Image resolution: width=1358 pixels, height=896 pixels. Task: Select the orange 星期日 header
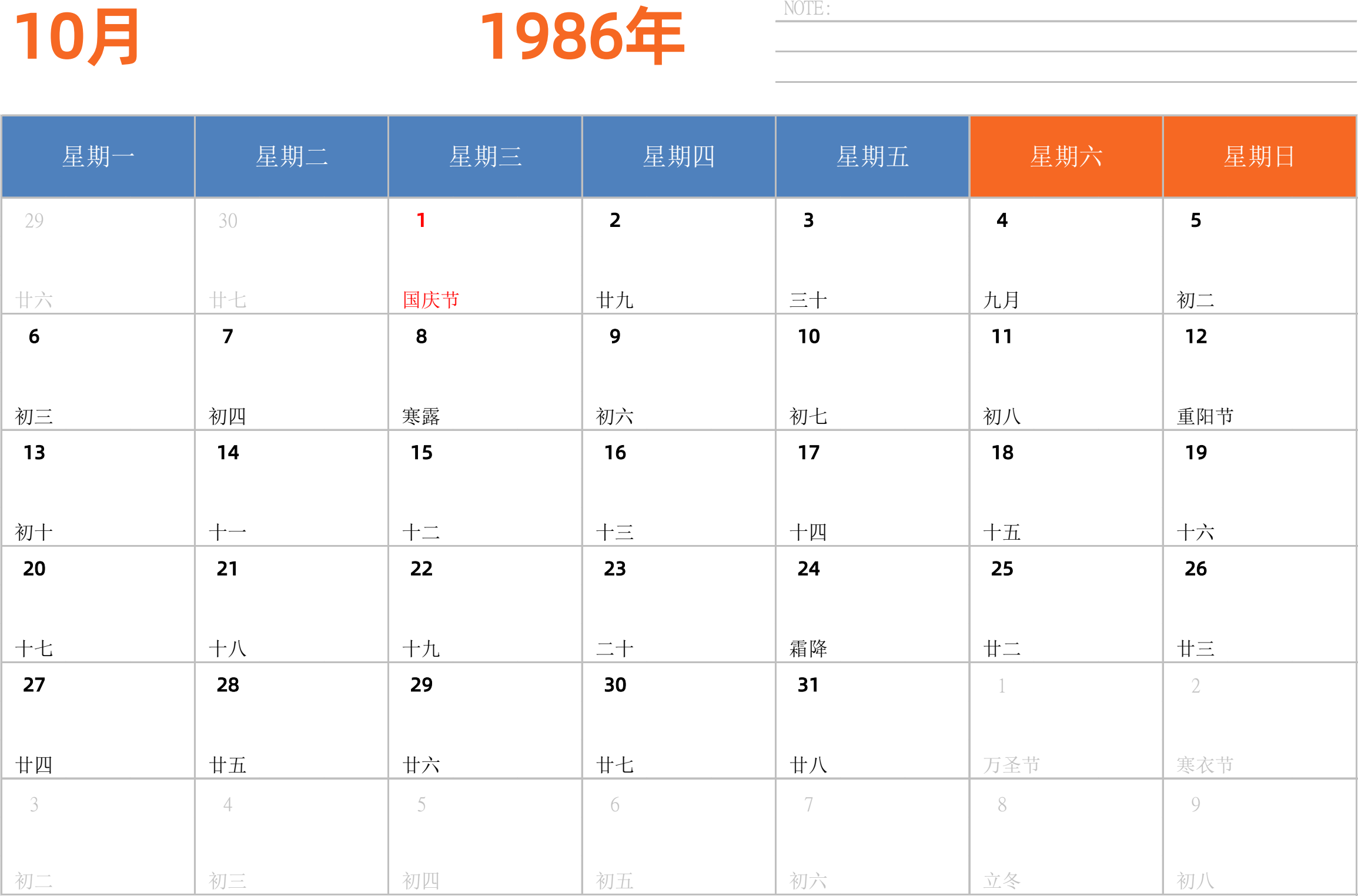(1260, 156)
